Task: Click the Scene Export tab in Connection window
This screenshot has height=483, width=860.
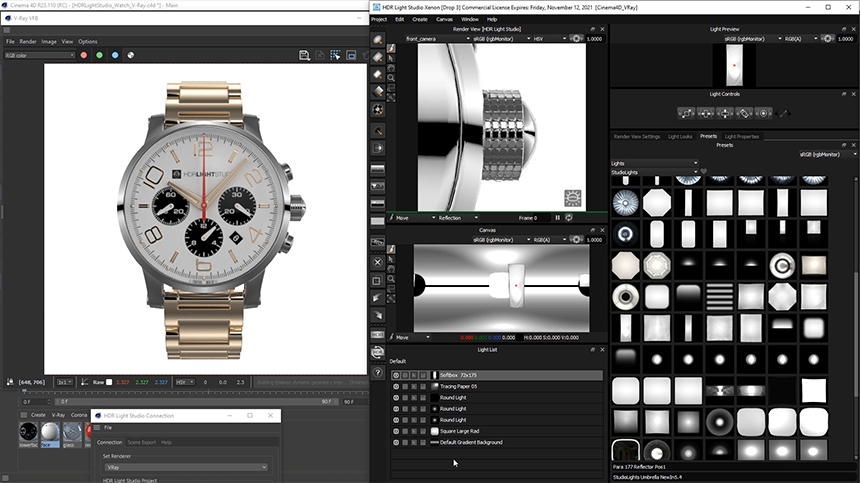Action: tap(142, 442)
